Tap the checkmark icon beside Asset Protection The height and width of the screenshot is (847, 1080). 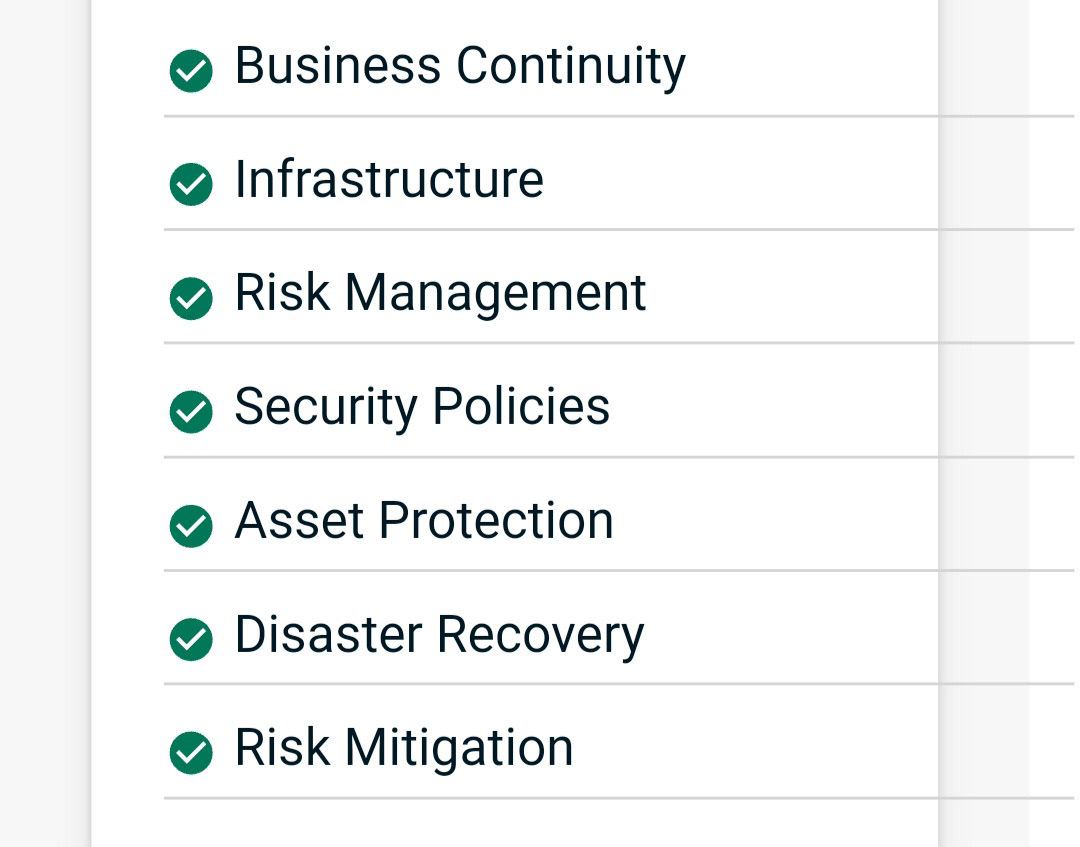coord(191,526)
